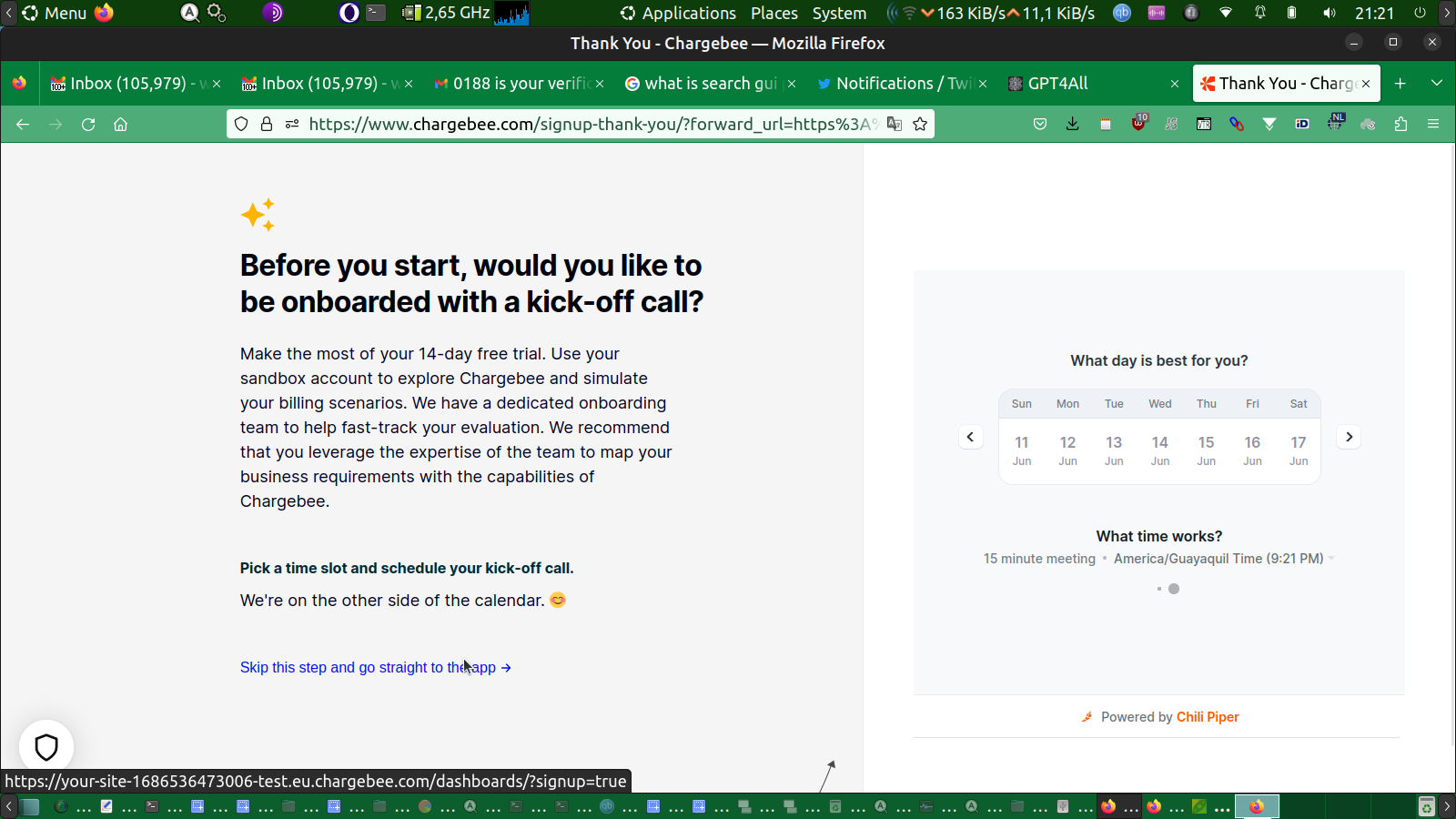This screenshot has width=1456, height=819.
Task: Click the power button in the panel
Action: coord(1420,13)
